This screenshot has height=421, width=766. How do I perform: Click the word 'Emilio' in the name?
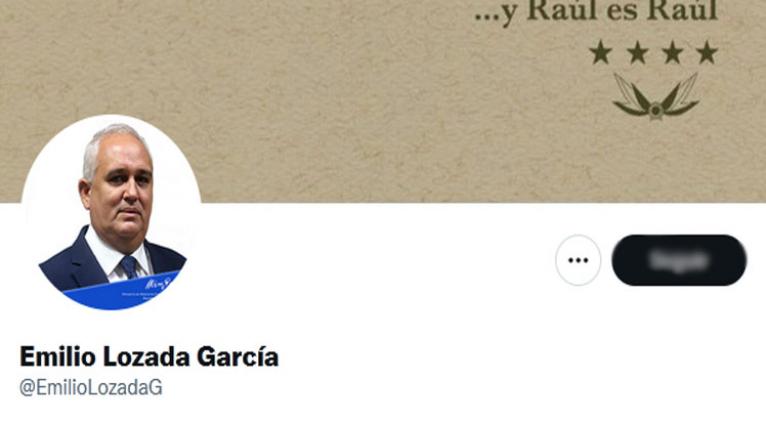pos(58,357)
